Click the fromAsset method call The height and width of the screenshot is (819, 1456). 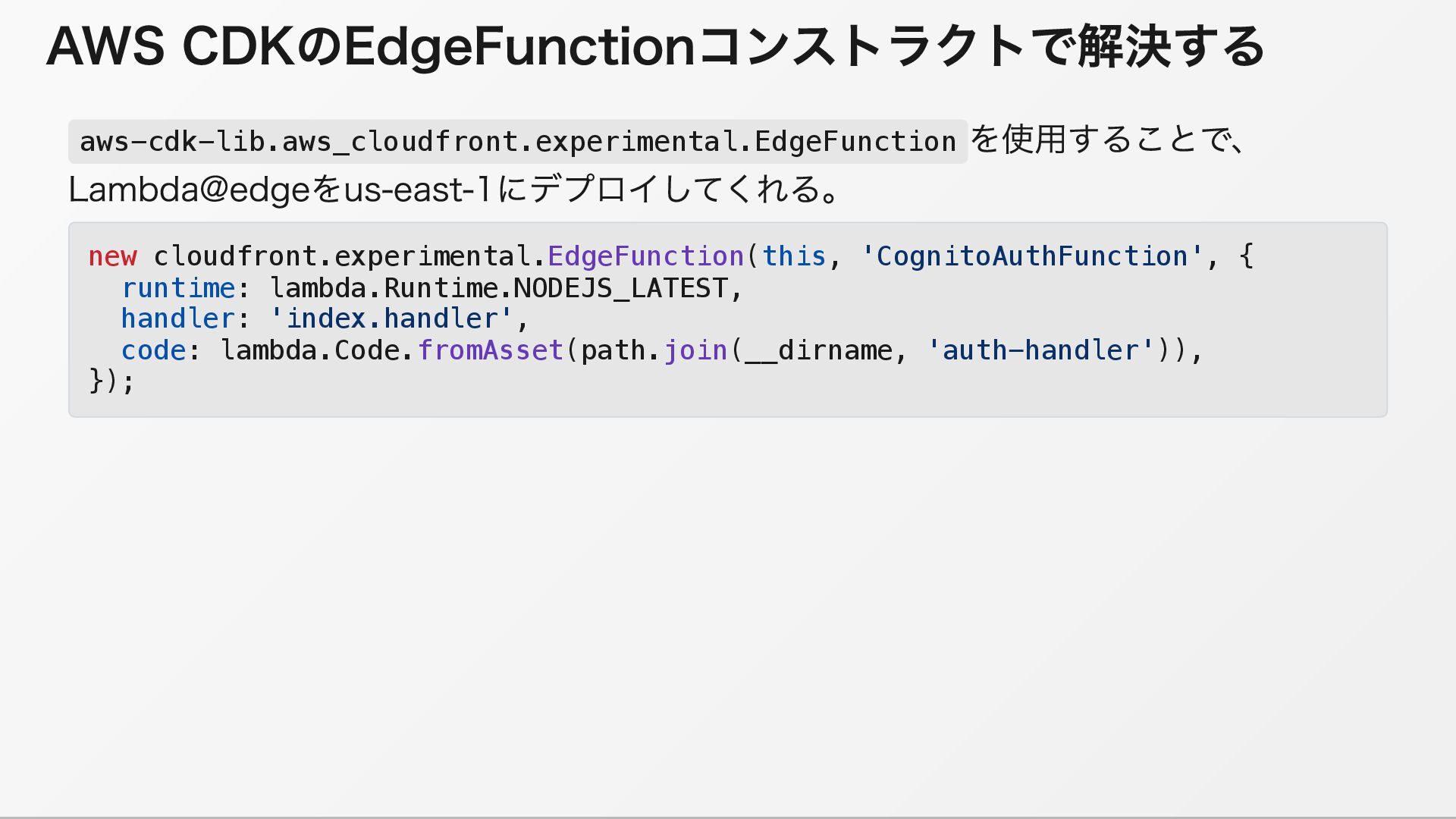pyautogui.click(x=491, y=351)
